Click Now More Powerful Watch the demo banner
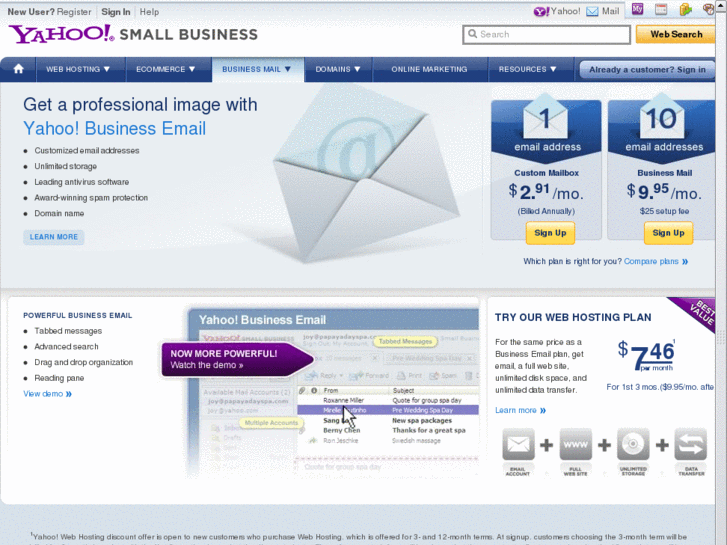Viewport: 727px width, 545px height. 236,359
